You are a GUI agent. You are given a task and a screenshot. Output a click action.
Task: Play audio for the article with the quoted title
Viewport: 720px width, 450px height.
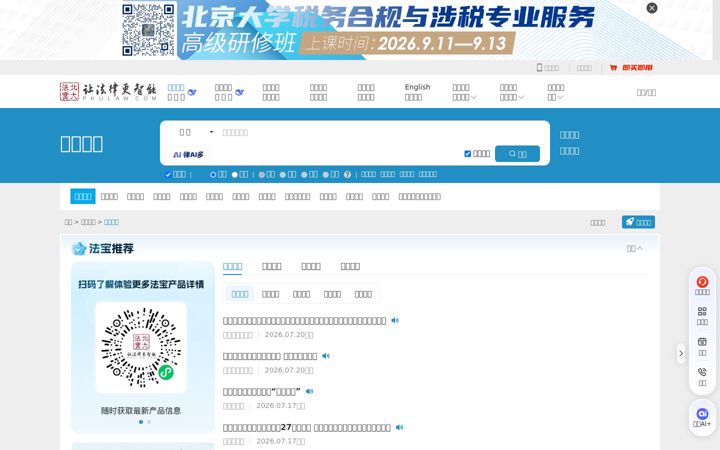click(309, 391)
